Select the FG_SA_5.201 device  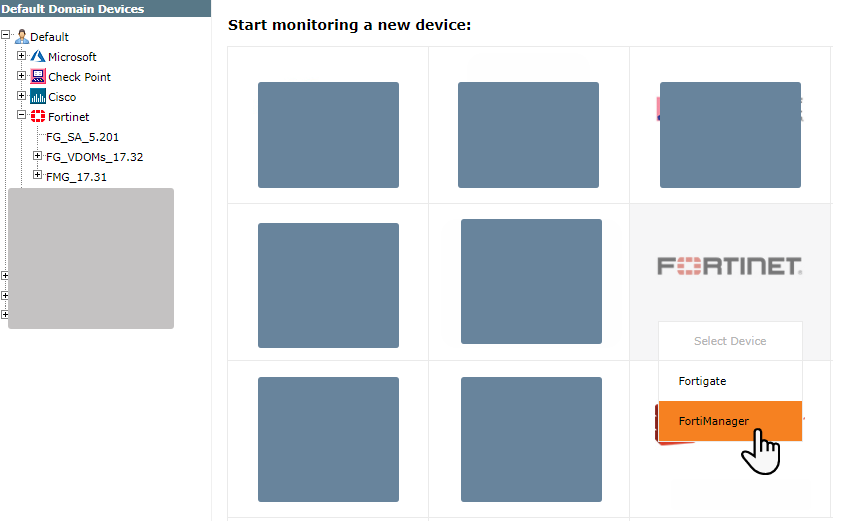click(x=82, y=137)
